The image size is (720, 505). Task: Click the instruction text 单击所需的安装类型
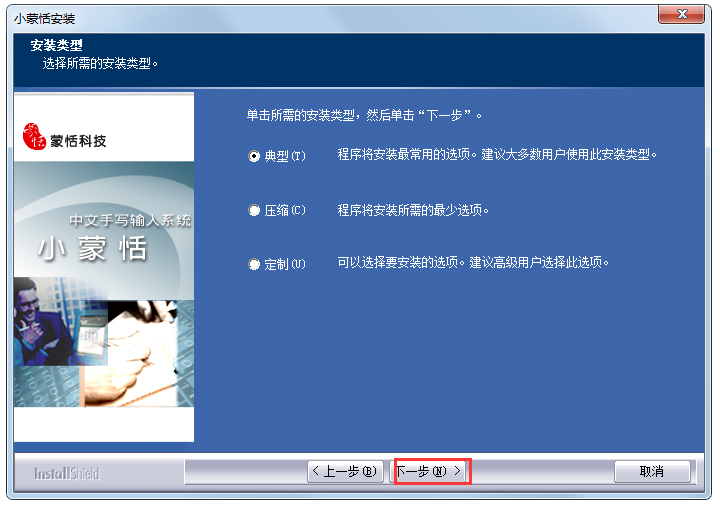tap(364, 115)
